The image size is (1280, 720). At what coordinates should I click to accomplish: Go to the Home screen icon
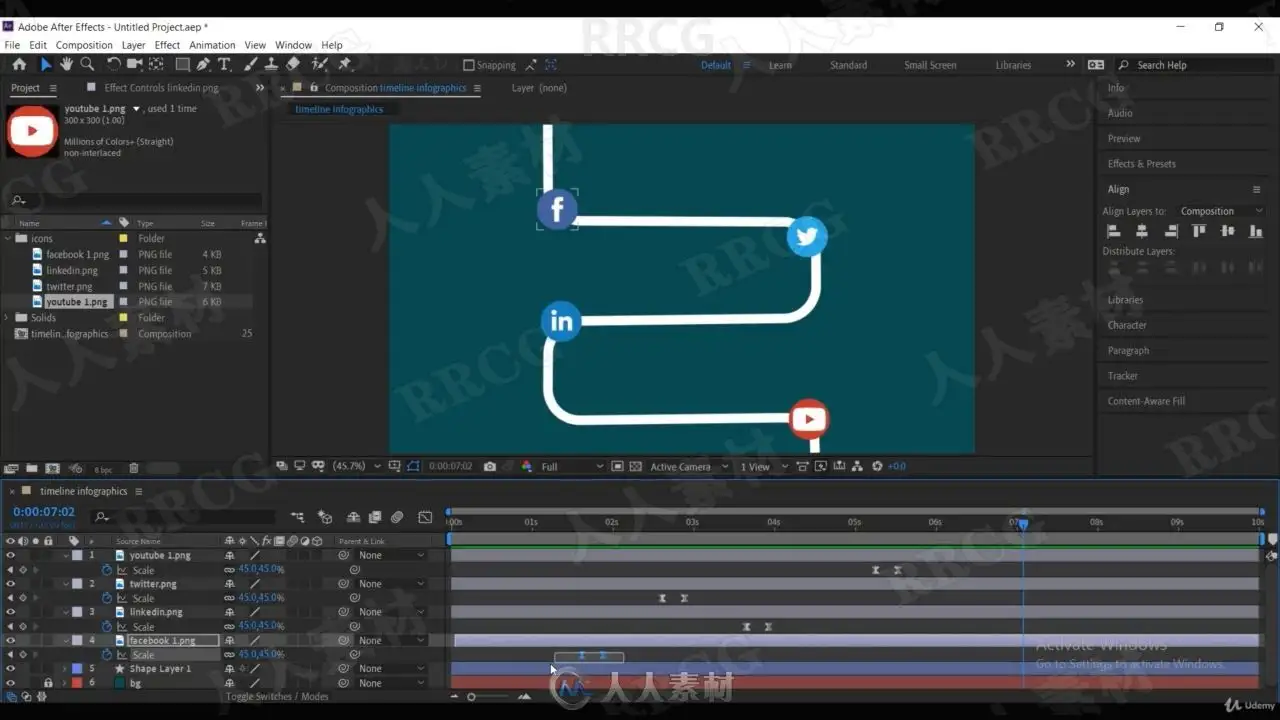19,64
